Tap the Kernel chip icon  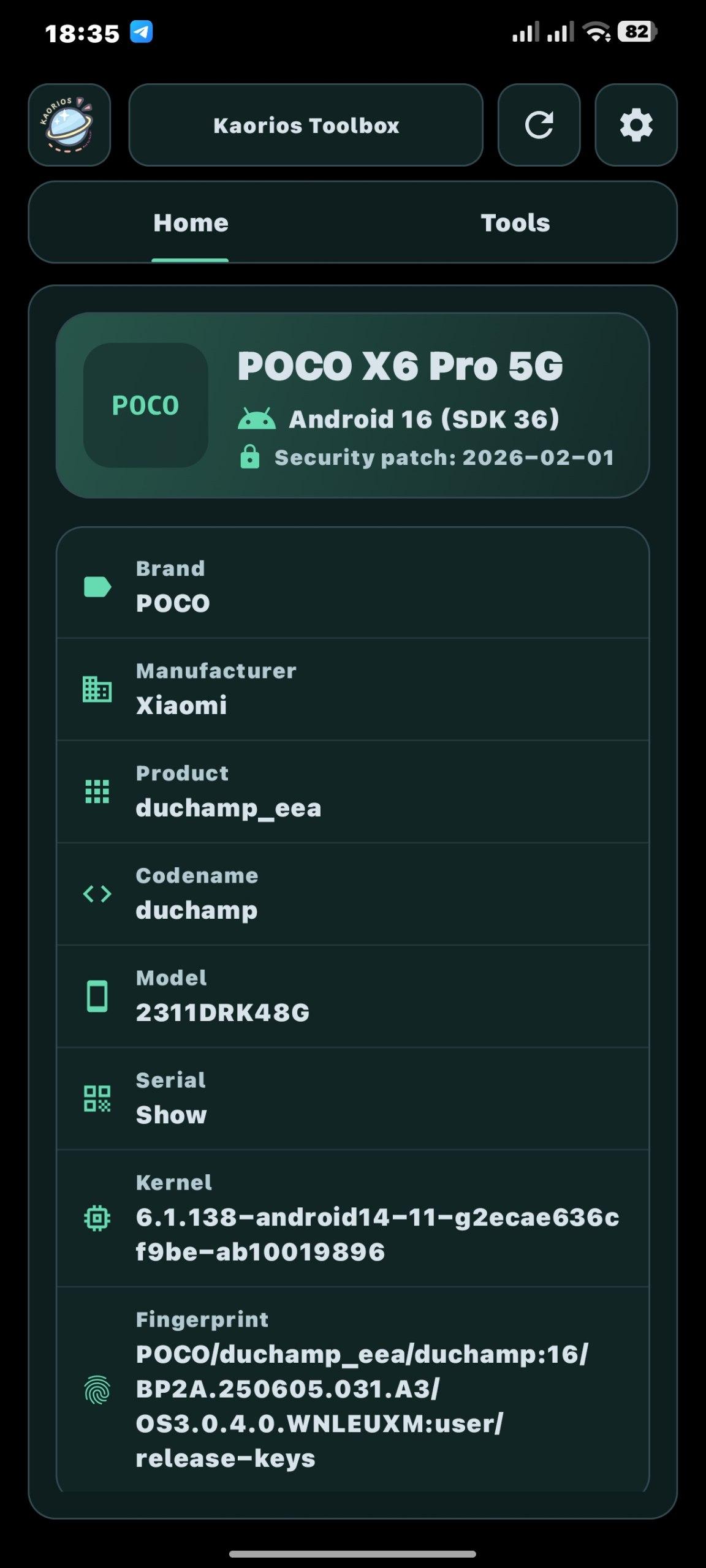(x=97, y=1218)
